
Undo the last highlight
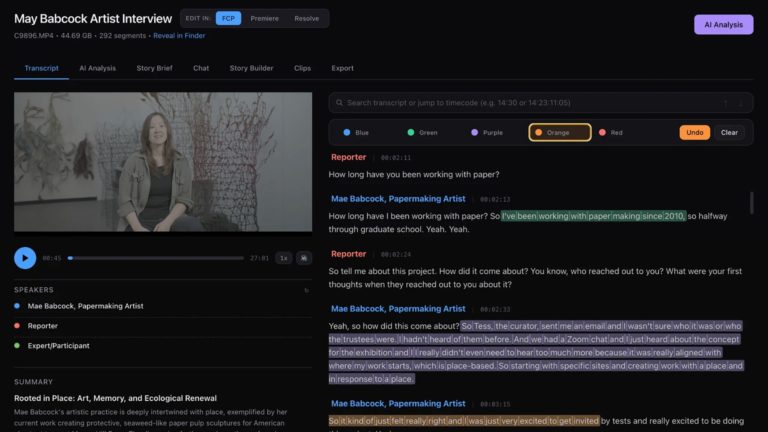click(x=695, y=132)
